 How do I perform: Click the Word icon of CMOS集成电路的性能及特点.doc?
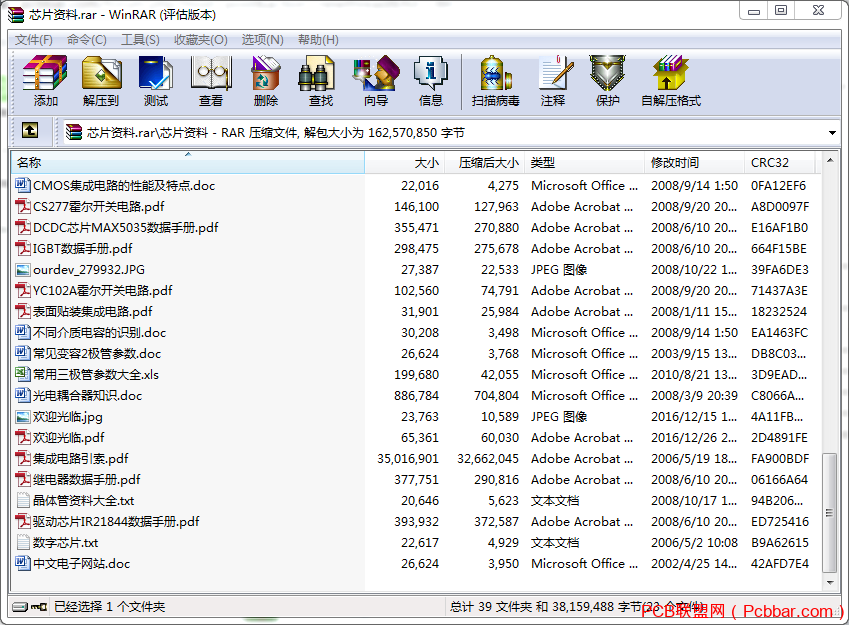(23, 185)
